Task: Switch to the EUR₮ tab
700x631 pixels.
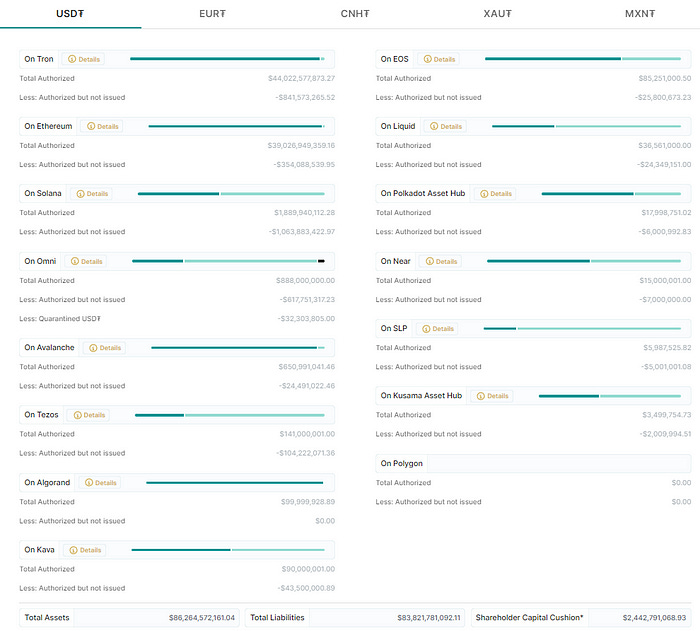Action: point(212,14)
